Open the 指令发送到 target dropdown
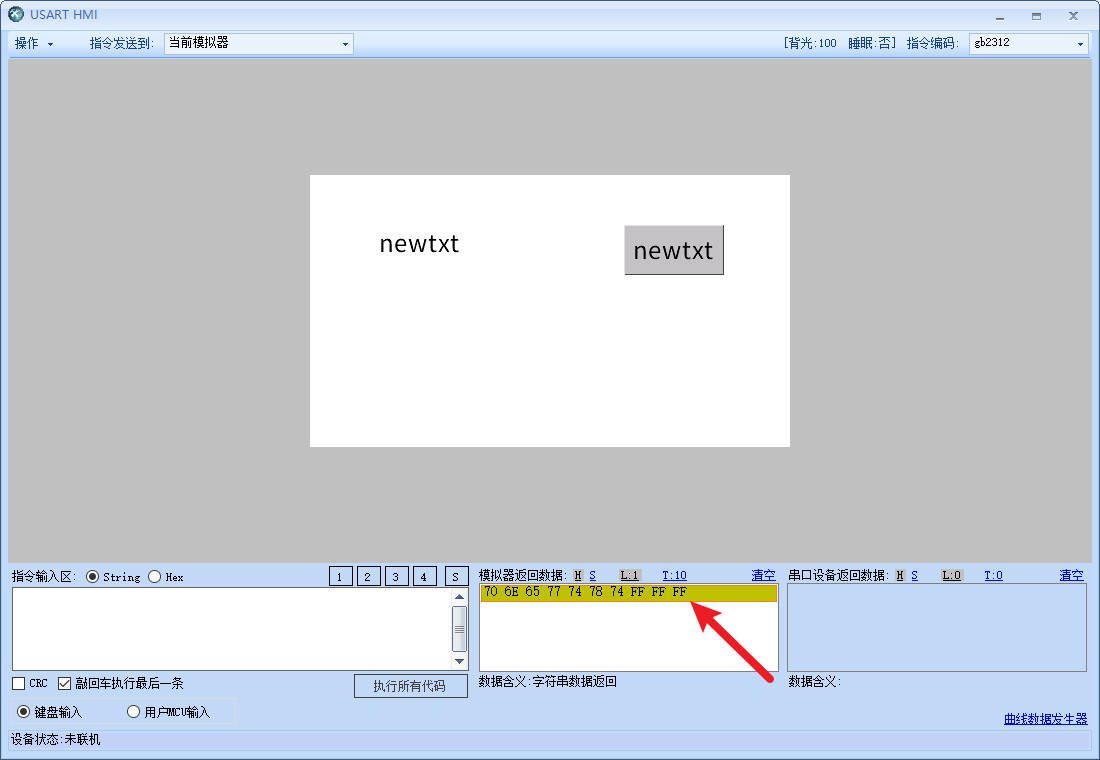 (258, 44)
